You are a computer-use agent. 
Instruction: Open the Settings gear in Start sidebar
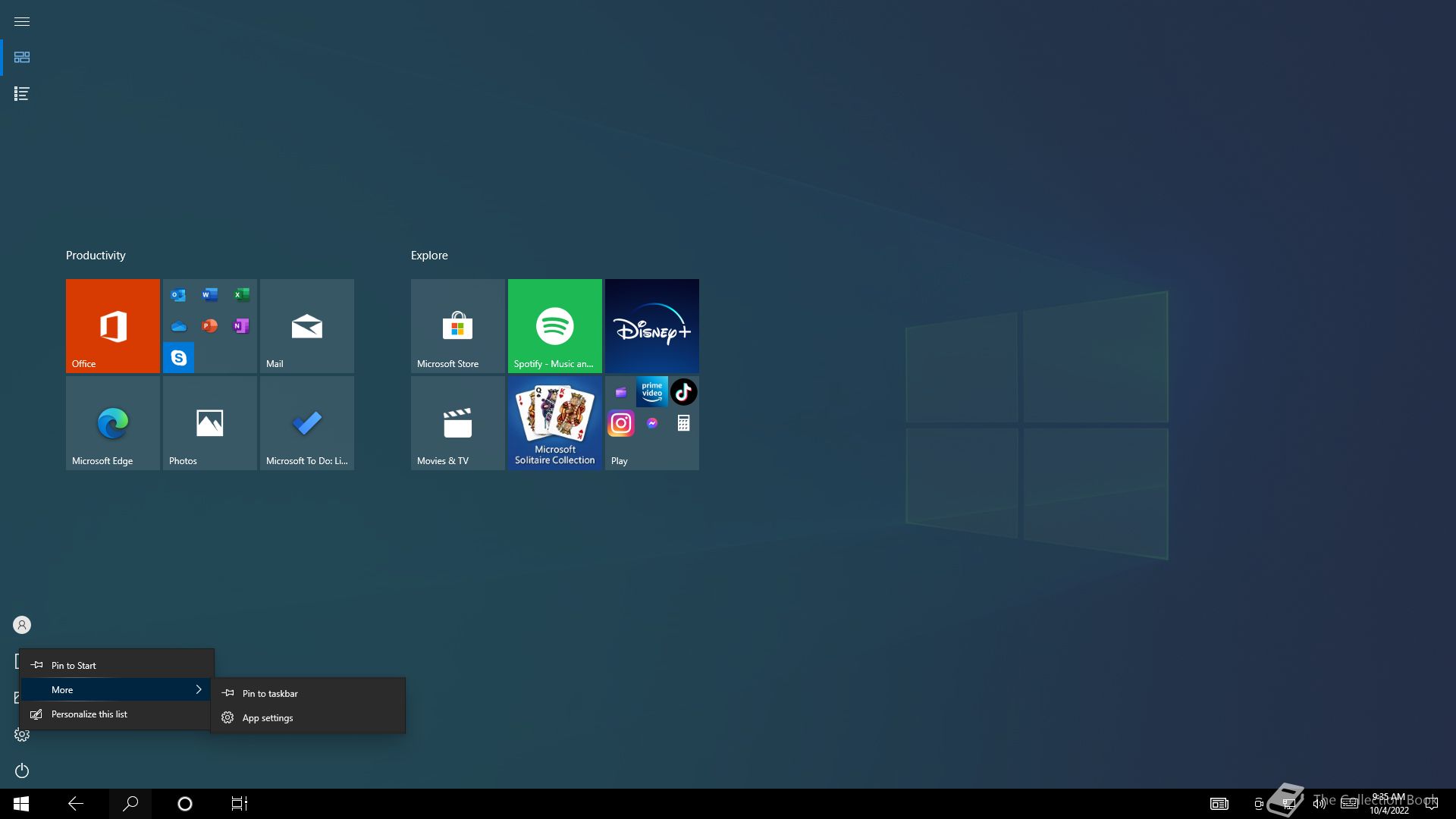point(22,735)
